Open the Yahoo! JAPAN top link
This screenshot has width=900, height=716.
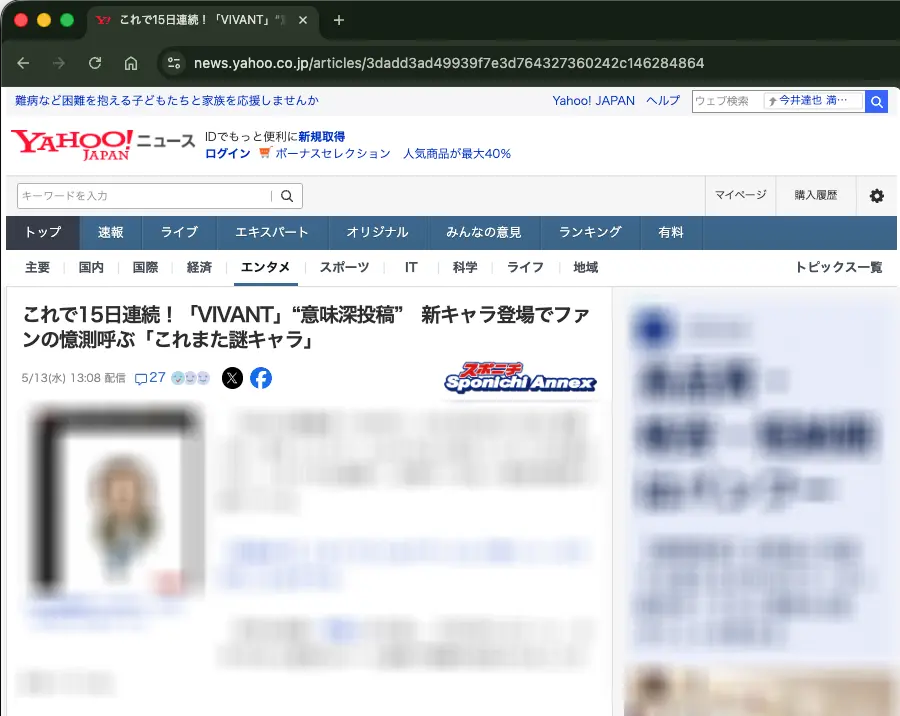593,101
